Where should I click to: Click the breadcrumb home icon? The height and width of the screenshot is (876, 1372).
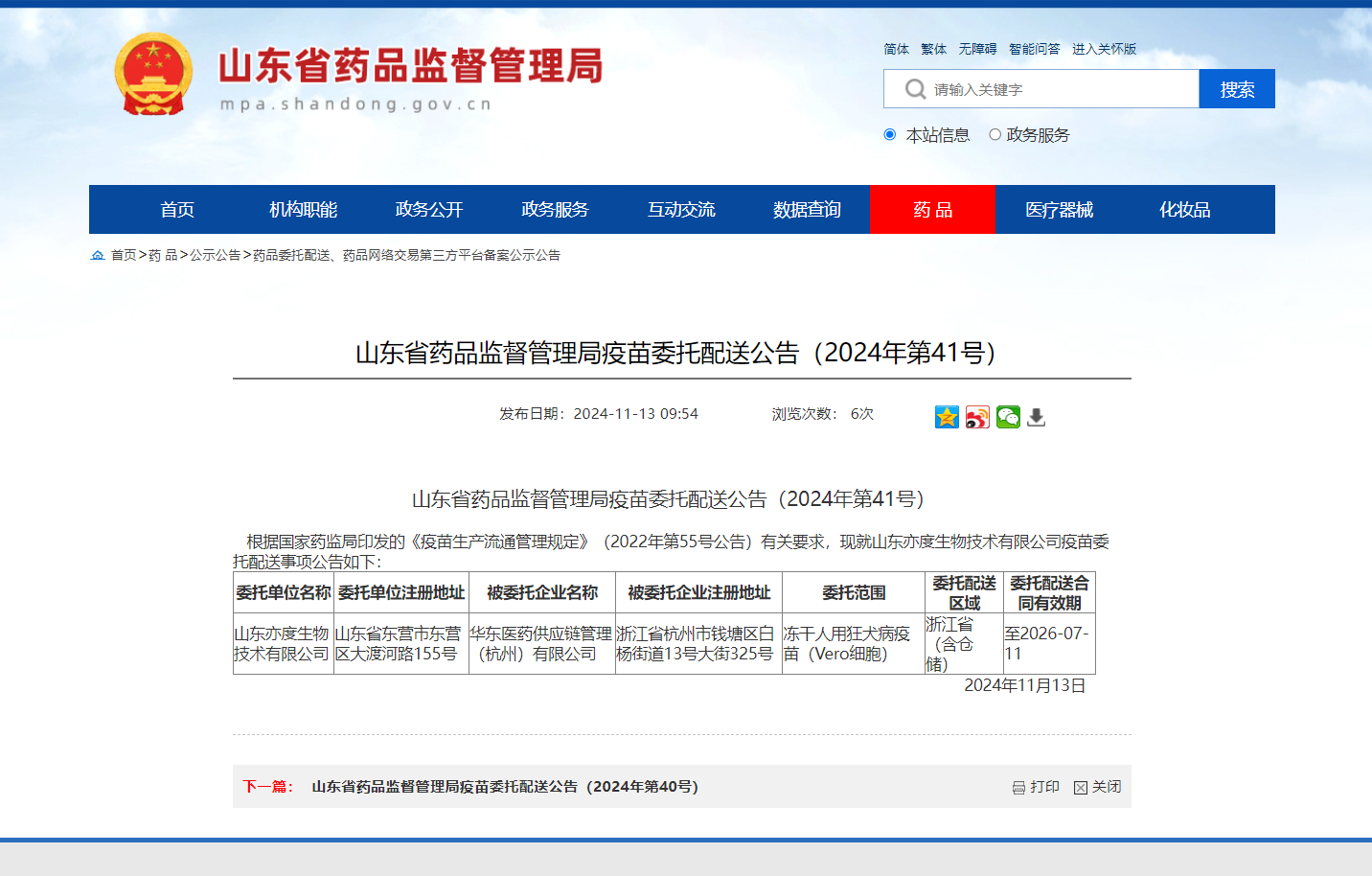click(98, 255)
